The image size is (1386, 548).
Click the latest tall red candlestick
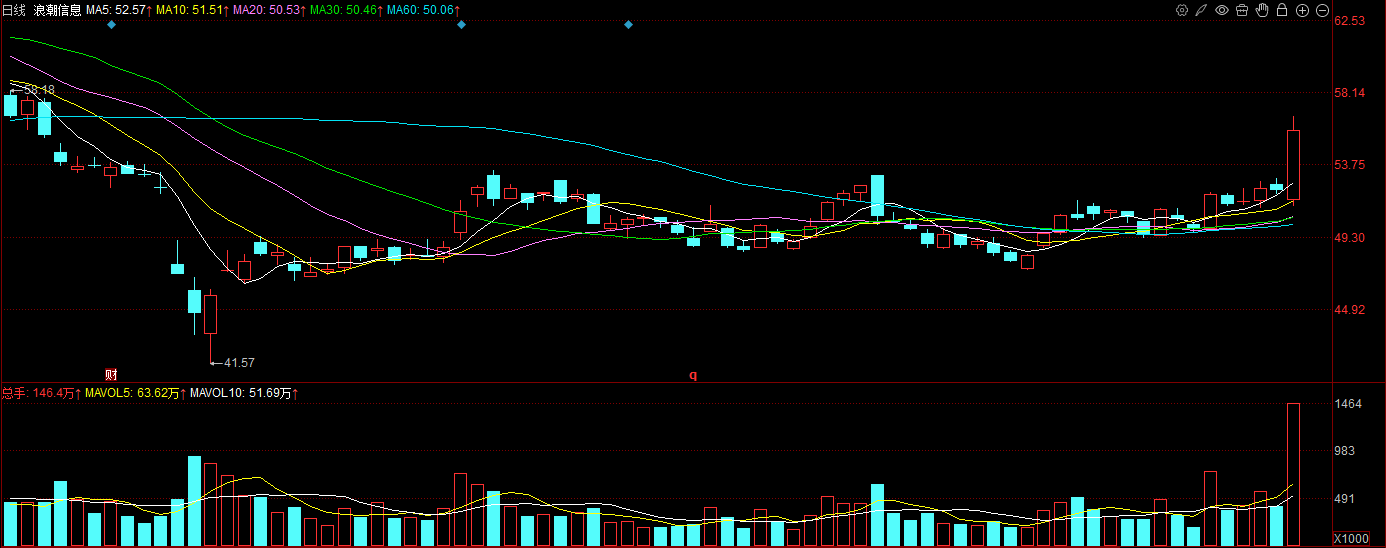(1293, 163)
